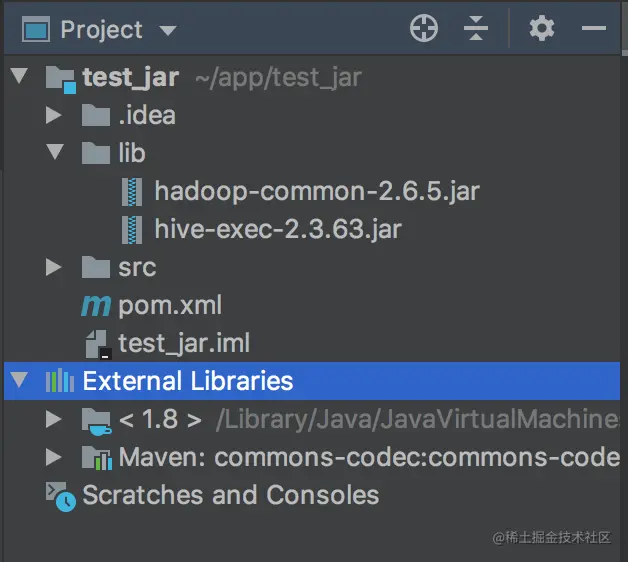628x562 pixels.
Task: Expand the src folder arrow
Action: point(54,267)
